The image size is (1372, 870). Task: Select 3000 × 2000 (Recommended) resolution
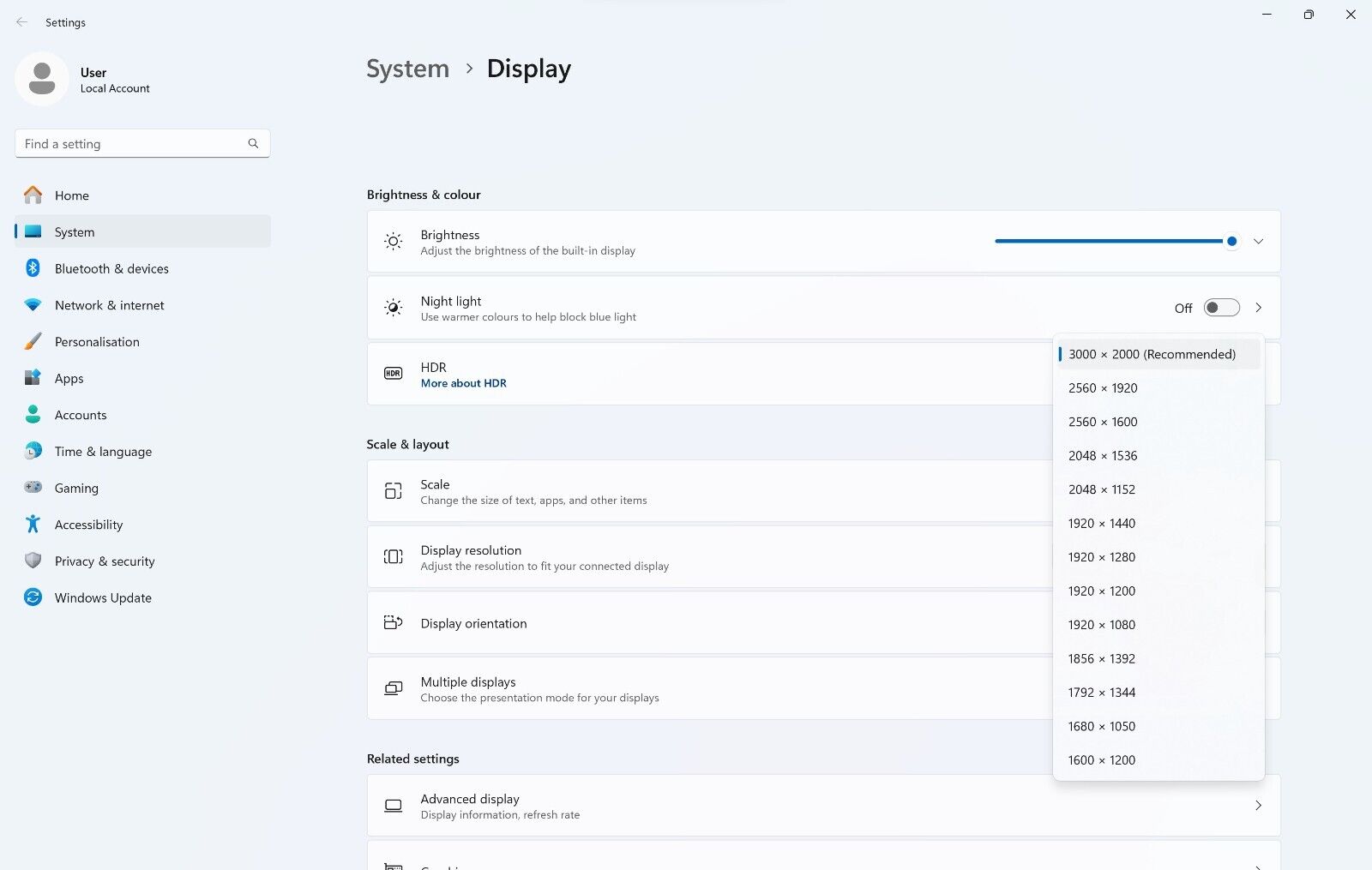[x=1158, y=354]
